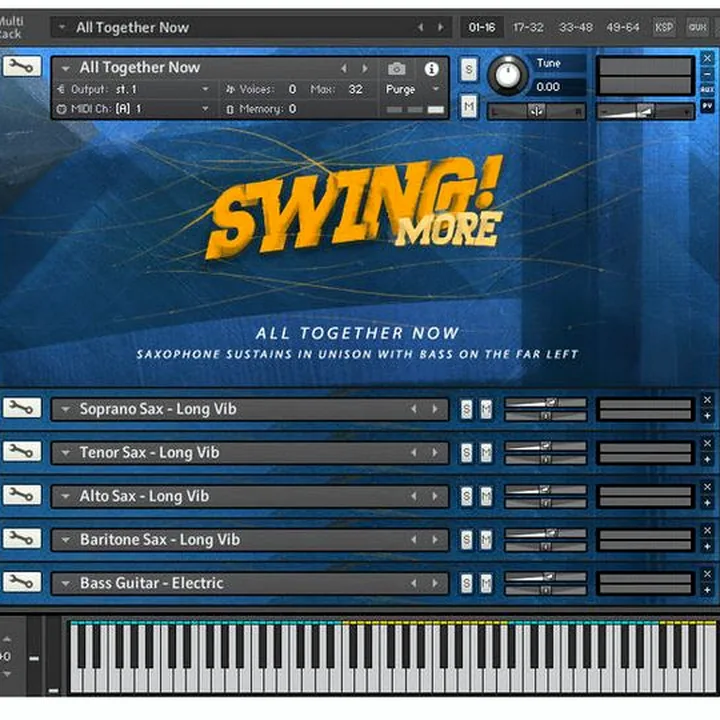The height and width of the screenshot is (720, 720).
Task: Open wrench editor for Alto Sax row
Action: pos(22,495)
